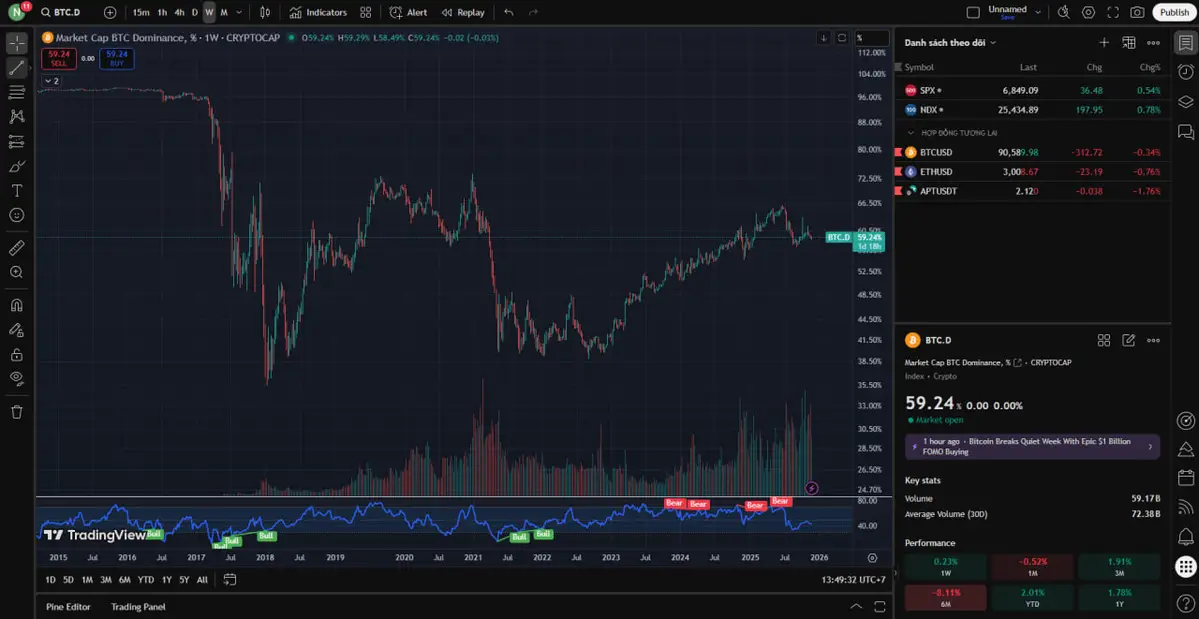Open chart settings hexagon gear icon
The width and height of the screenshot is (1199, 619).
click(x=1088, y=12)
